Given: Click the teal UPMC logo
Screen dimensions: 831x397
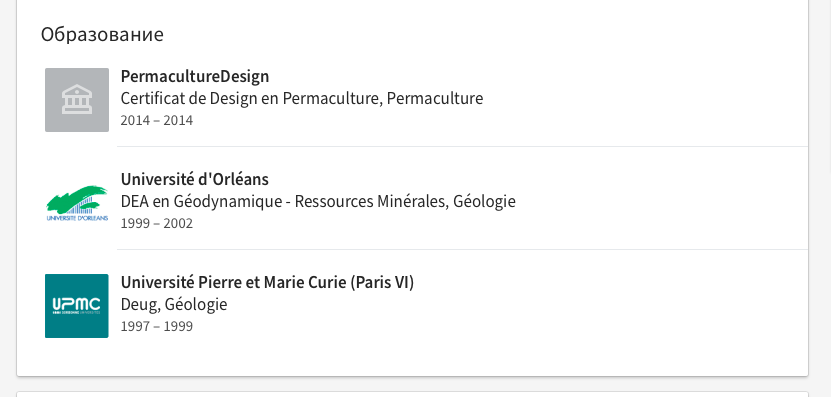Looking at the screenshot, I should (77, 306).
